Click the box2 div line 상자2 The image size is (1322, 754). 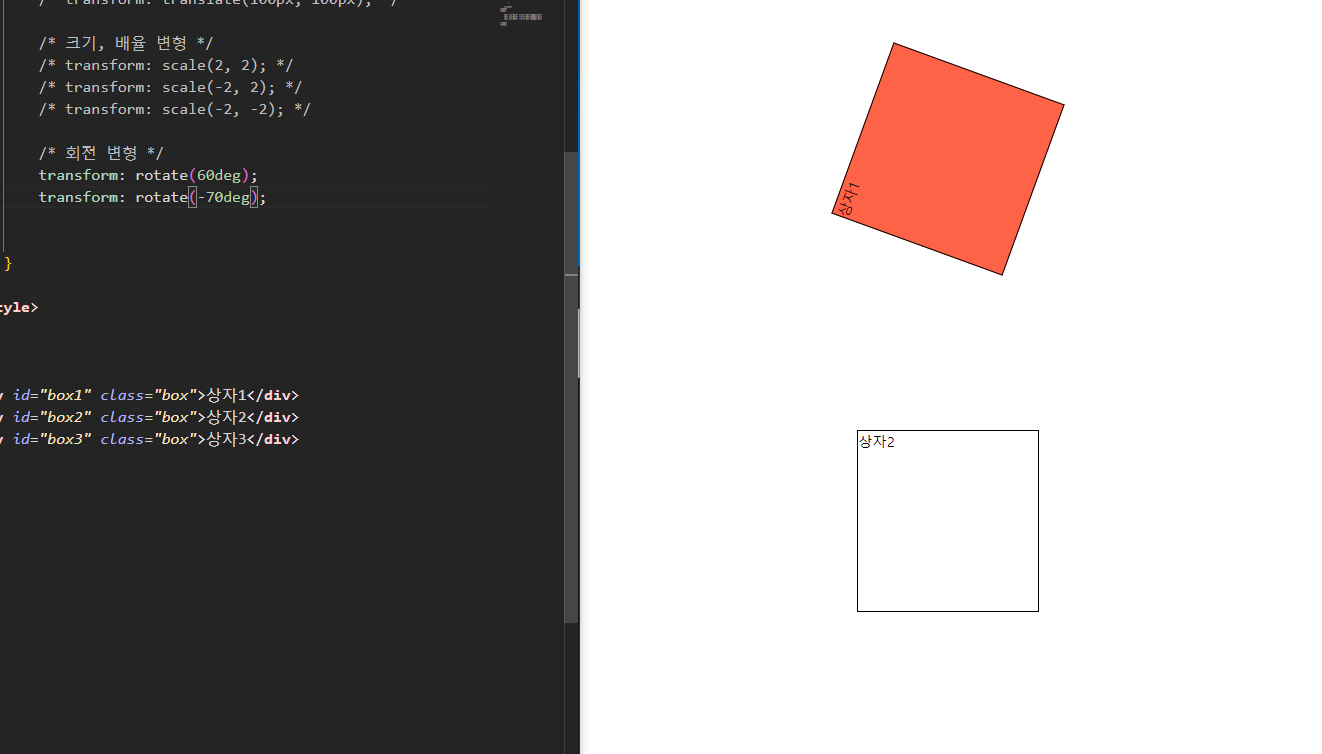(x=149, y=417)
